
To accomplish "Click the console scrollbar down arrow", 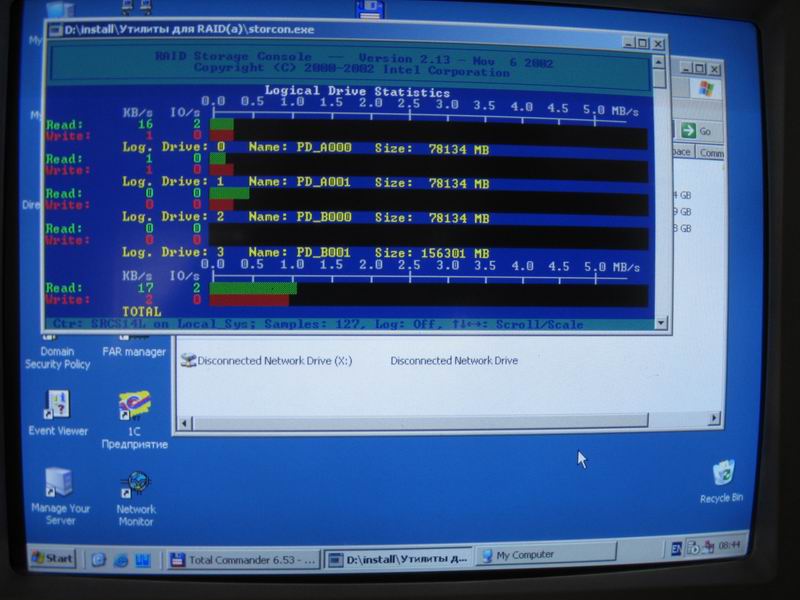I will 661,322.
